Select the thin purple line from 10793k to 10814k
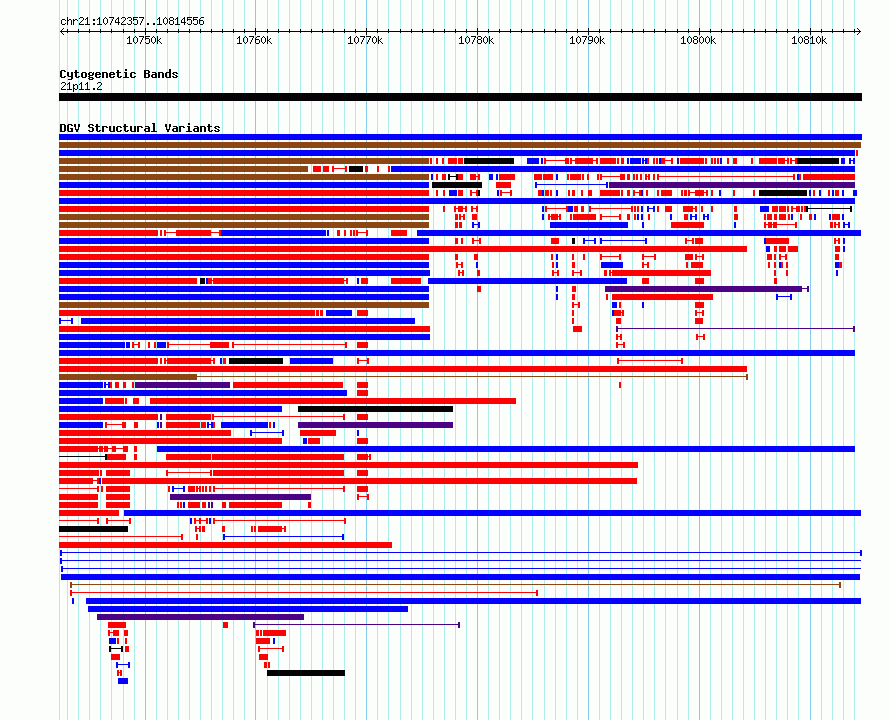This screenshot has height=720, width=890. 736,329
